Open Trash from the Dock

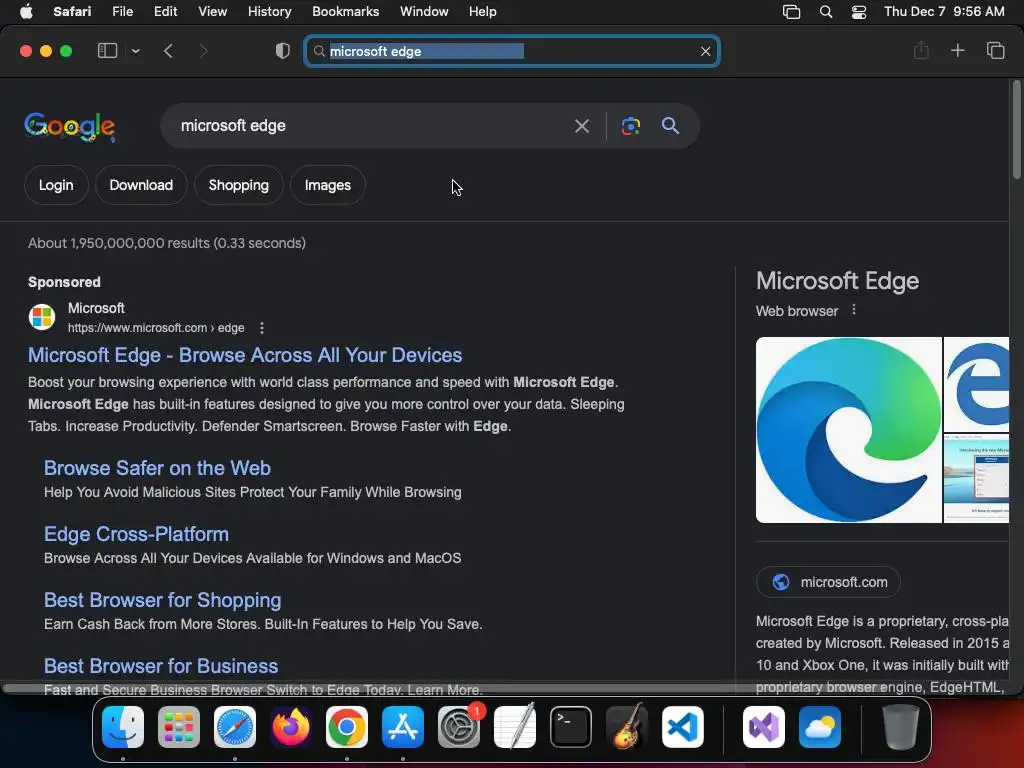tap(901, 727)
